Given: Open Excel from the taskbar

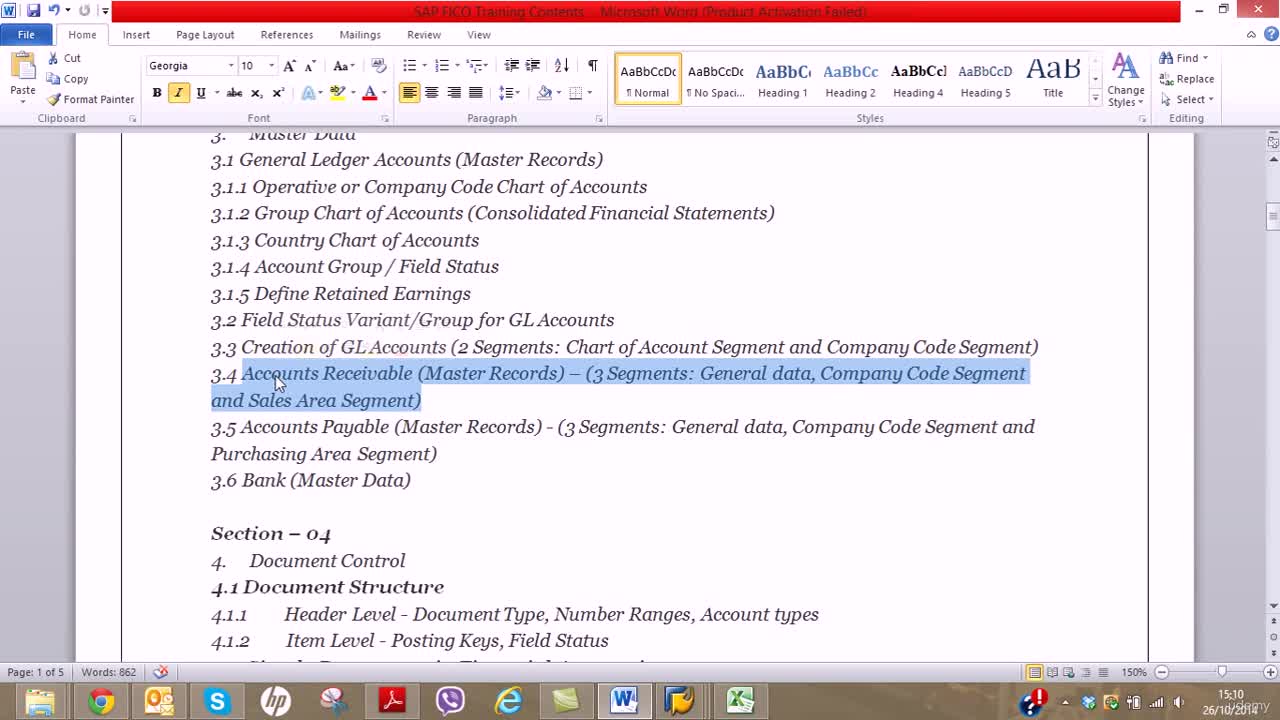Looking at the screenshot, I should coord(740,700).
